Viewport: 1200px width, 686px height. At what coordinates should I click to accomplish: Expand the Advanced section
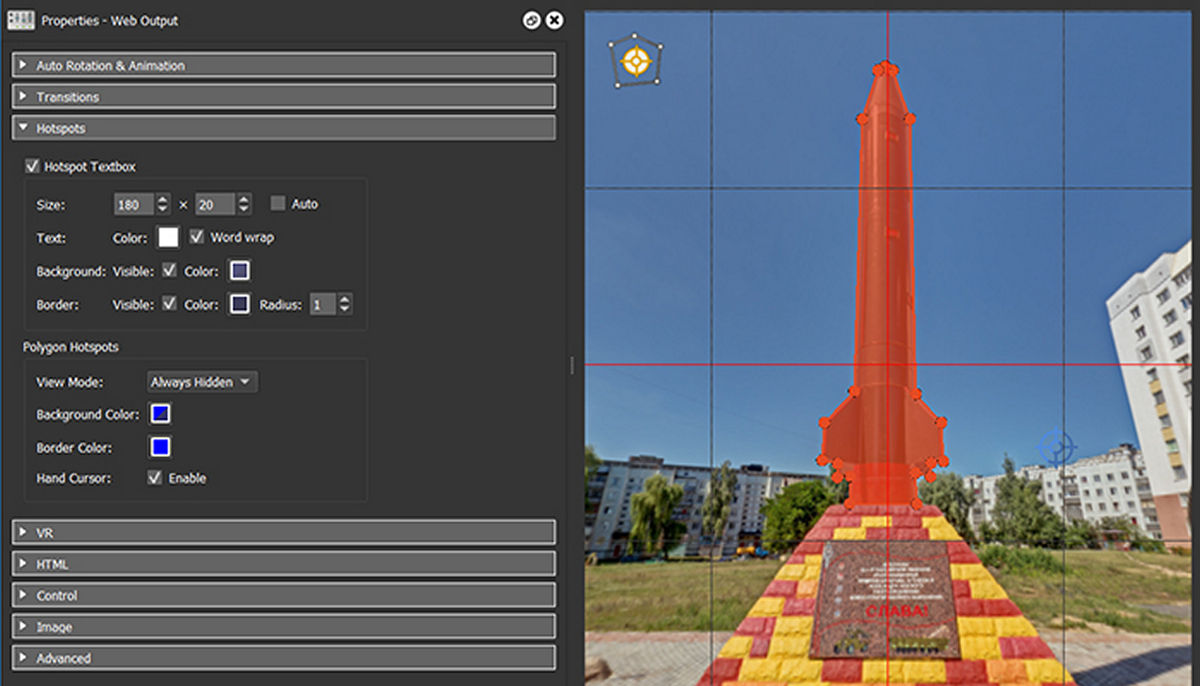[284, 658]
